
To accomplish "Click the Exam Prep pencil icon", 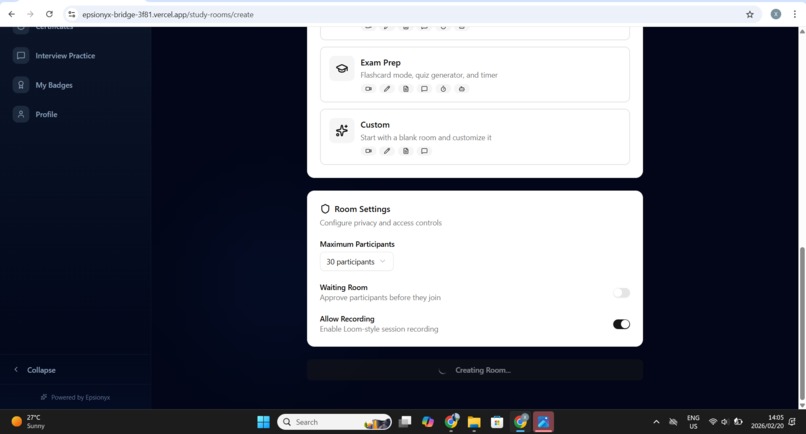I will click(x=387, y=89).
